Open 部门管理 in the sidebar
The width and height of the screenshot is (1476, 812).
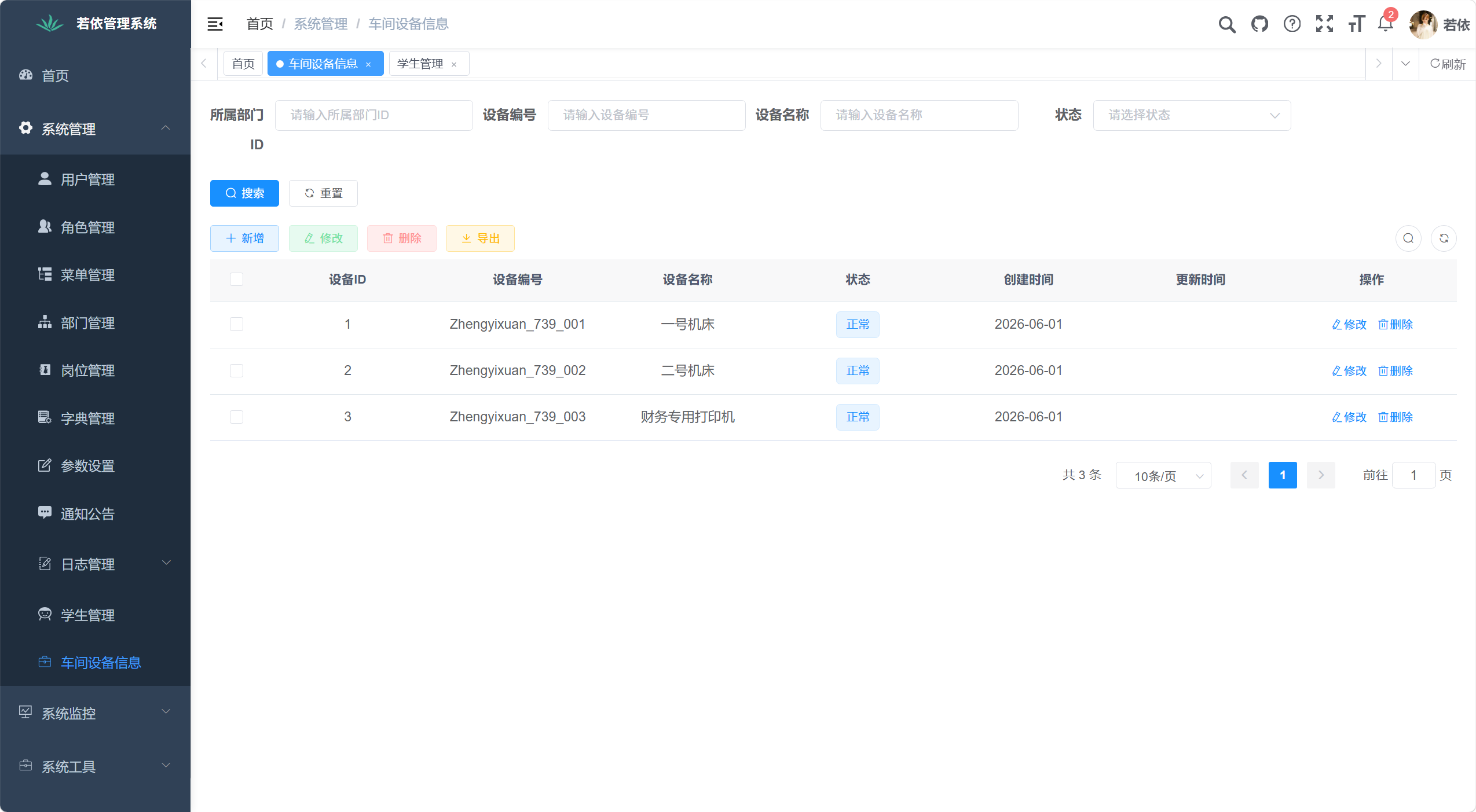(x=96, y=323)
